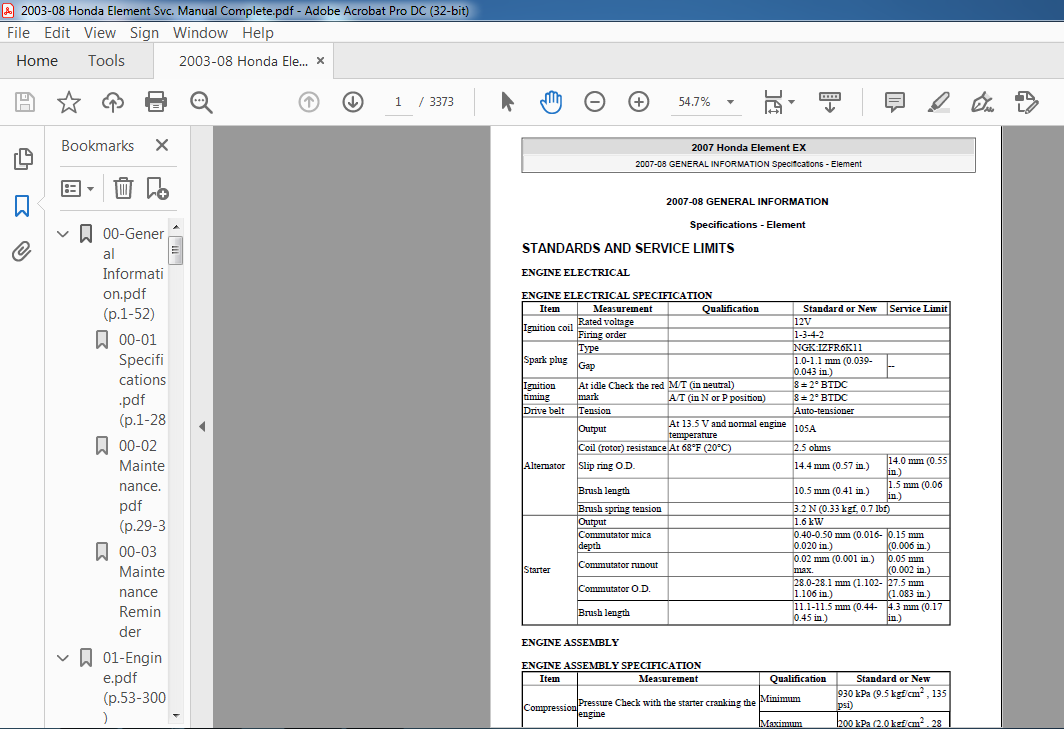Open 00-01 Specifications.pdf bookmark
This screenshot has width=1064, height=729.
pyautogui.click(x=142, y=379)
